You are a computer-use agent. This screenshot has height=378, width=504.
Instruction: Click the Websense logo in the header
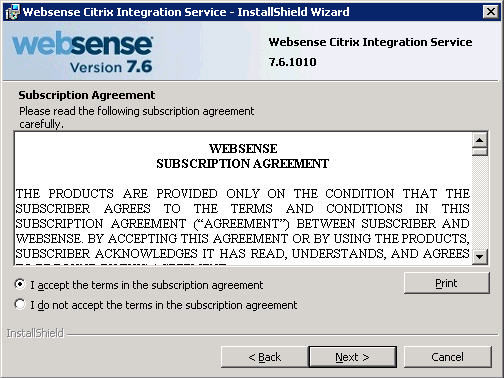(83, 52)
